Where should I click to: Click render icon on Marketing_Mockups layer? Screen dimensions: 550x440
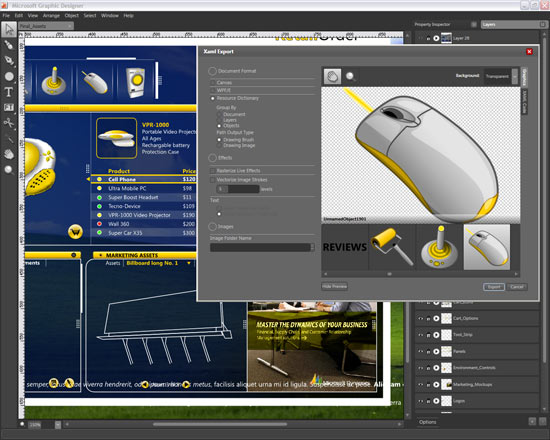[436, 384]
